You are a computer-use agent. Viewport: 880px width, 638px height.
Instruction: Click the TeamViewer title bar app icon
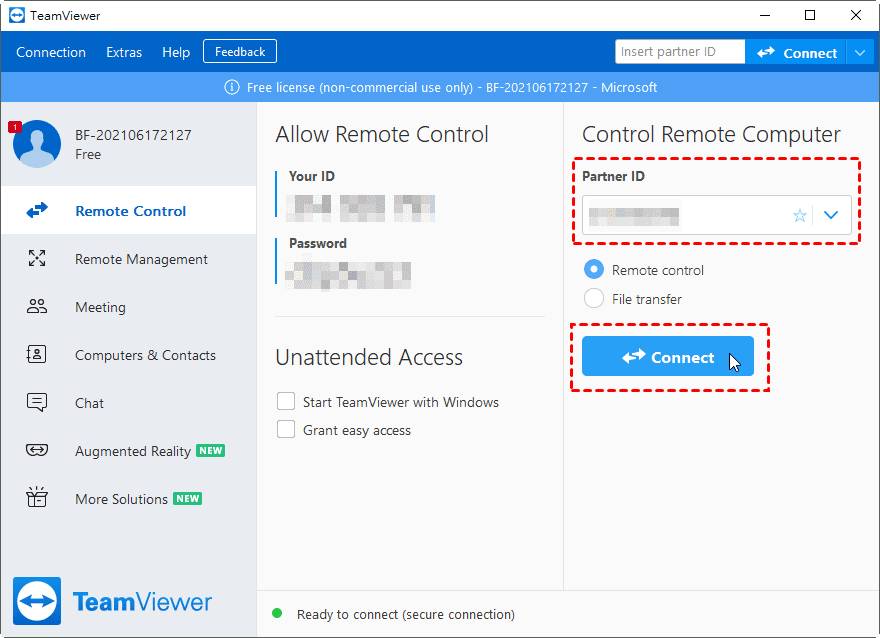tap(17, 15)
